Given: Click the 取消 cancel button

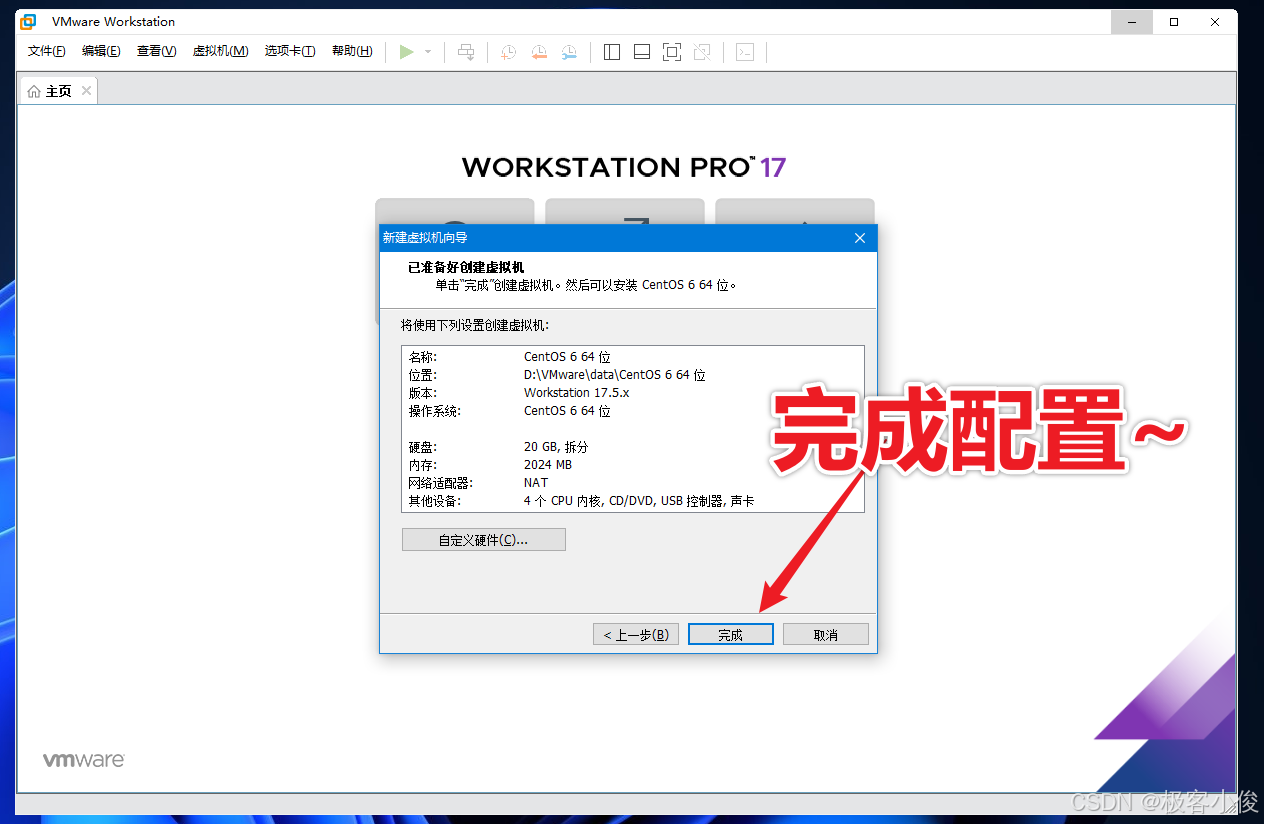Looking at the screenshot, I should click(x=826, y=635).
